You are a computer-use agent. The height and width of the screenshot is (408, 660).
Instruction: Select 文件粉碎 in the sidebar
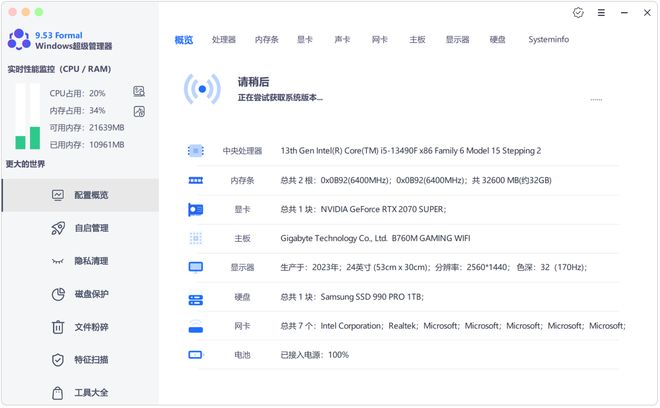[91, 327]
